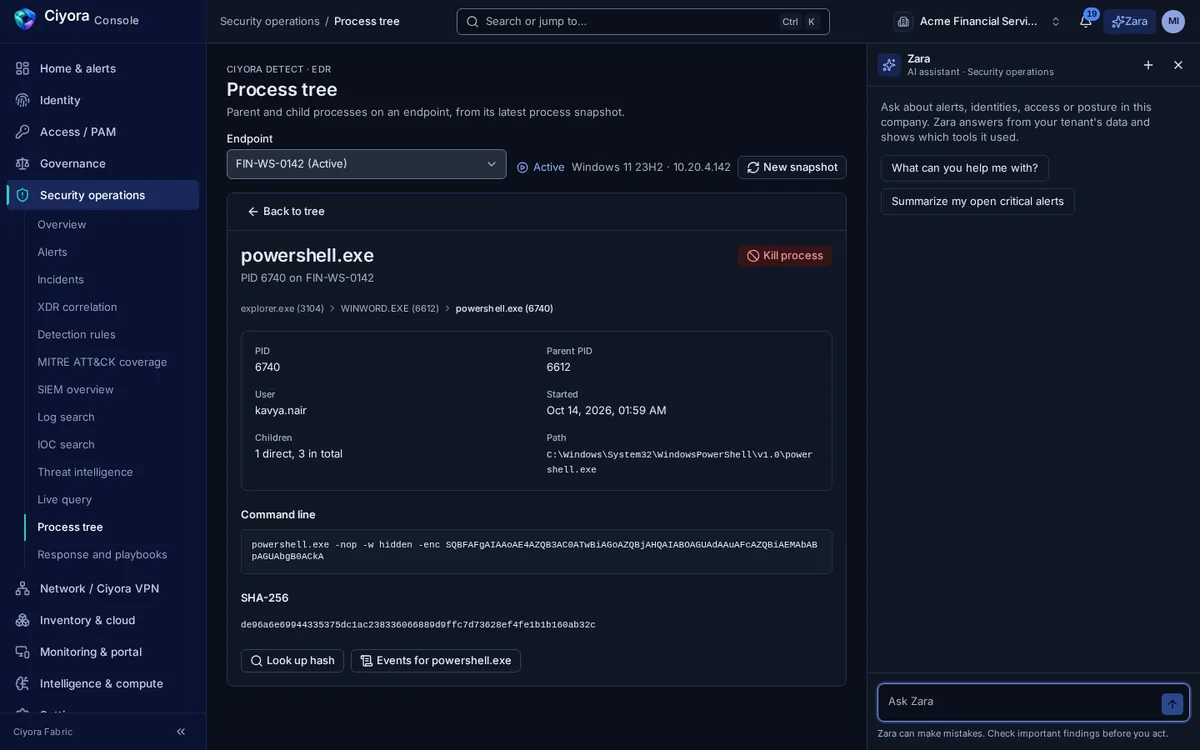The width and height of the screenshot is (1200, 750).
Task: Open Response and playbooks page
Action: (x=102, y=554)
